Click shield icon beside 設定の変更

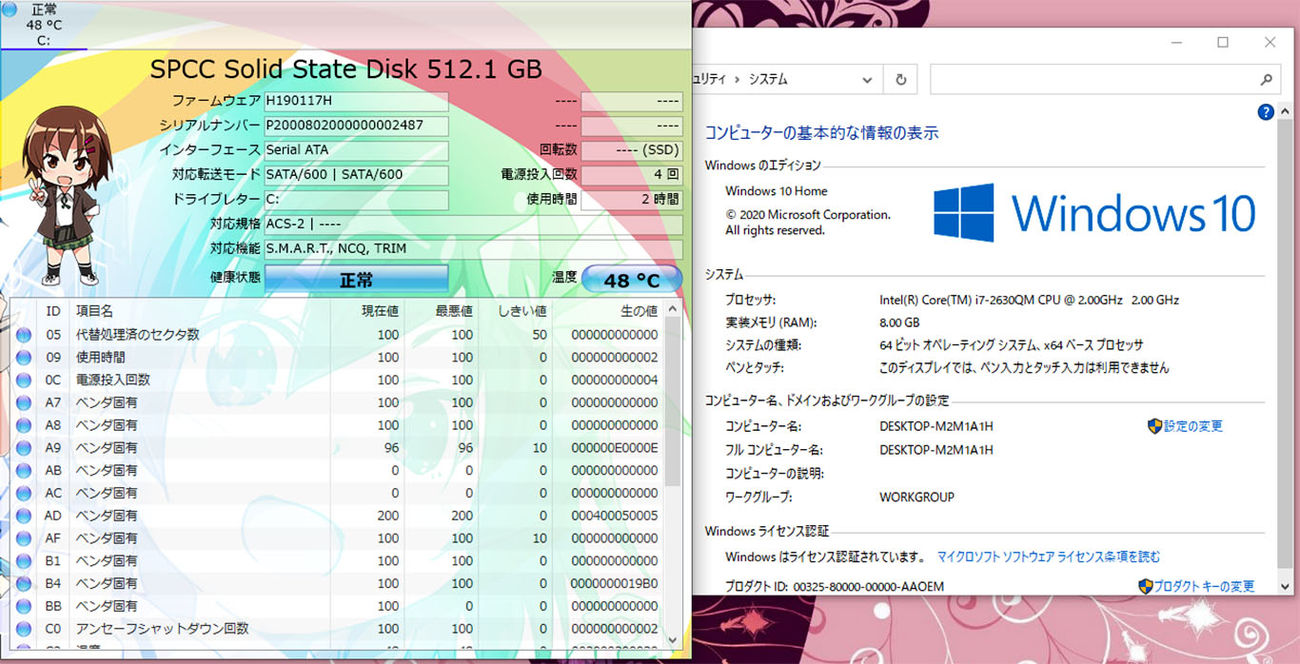click(1154, 426)
